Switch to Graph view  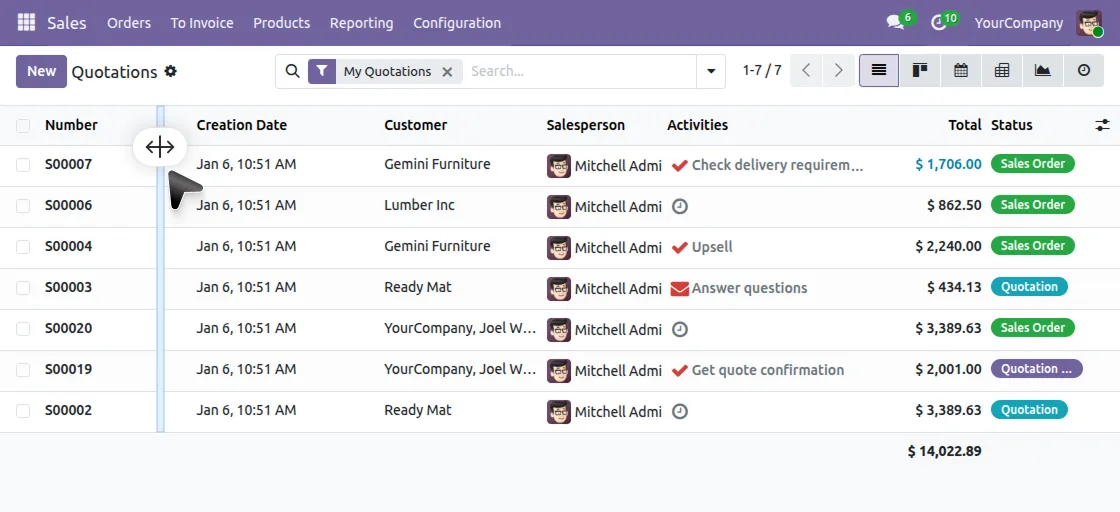click(x=1043, y=71)
